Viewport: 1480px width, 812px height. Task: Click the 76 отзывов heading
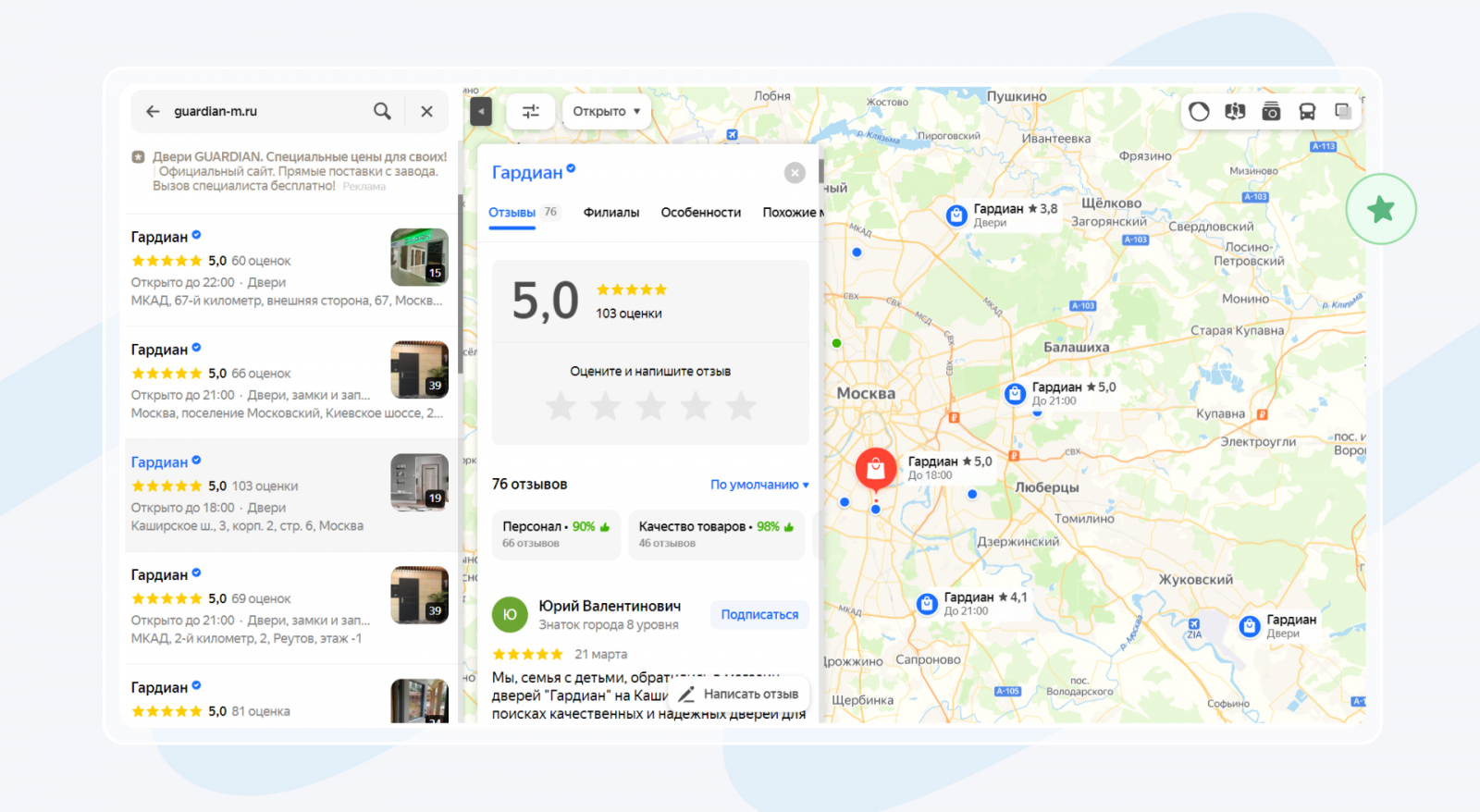(530, 485)
